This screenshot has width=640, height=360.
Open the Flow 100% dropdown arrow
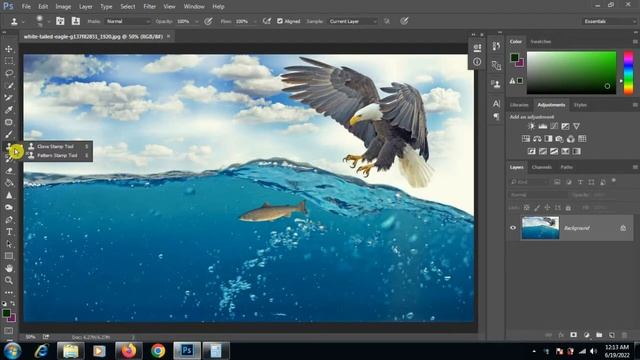pyautogui.click(x=255, y=21)
